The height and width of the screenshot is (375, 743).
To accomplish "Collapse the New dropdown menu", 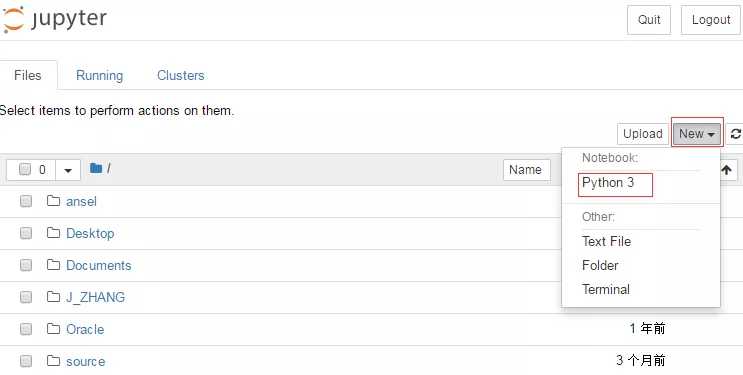I will pyautogui.click(x=697, y=134).
